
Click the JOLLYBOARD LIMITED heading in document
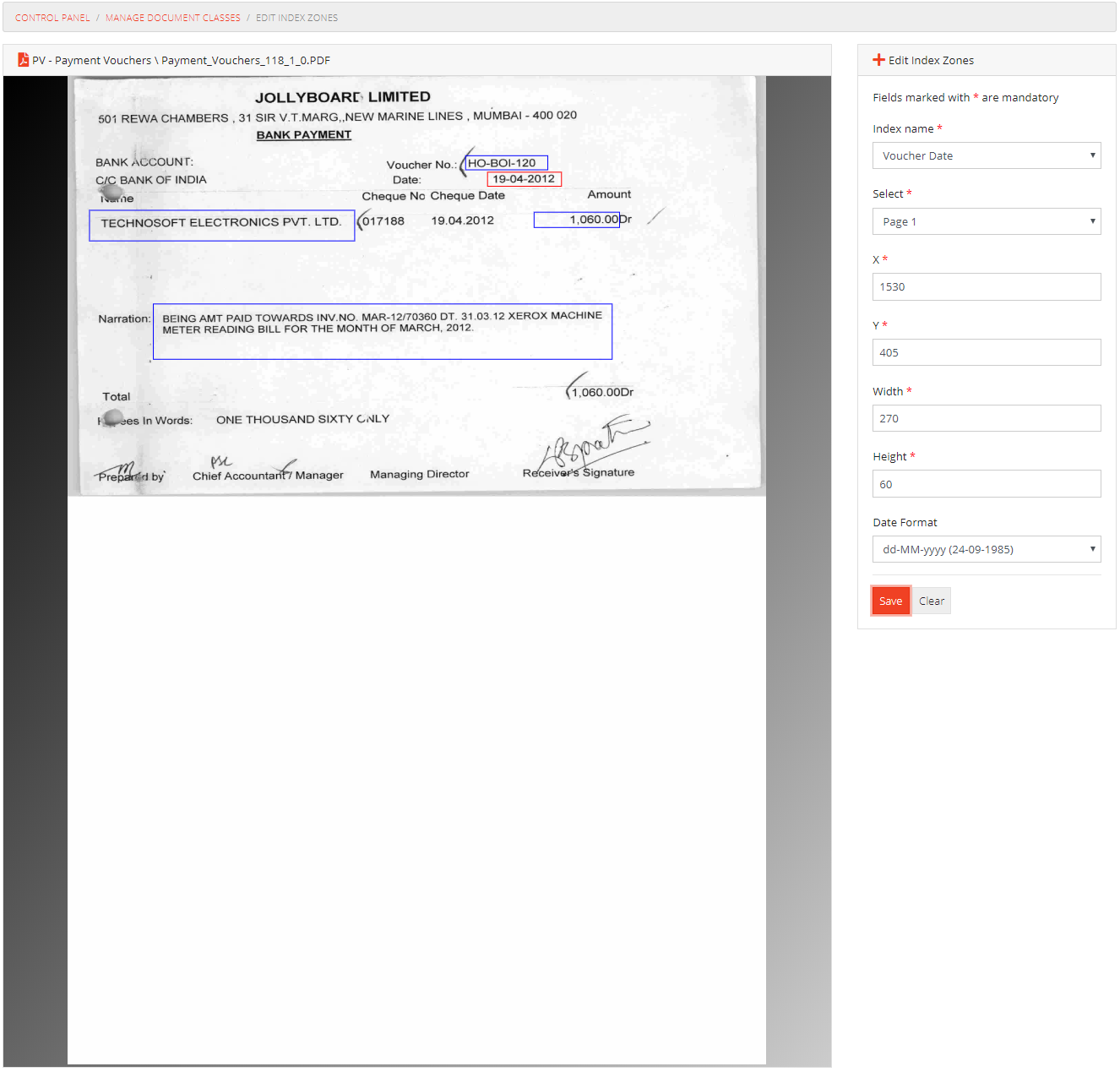tap(343, 97)
